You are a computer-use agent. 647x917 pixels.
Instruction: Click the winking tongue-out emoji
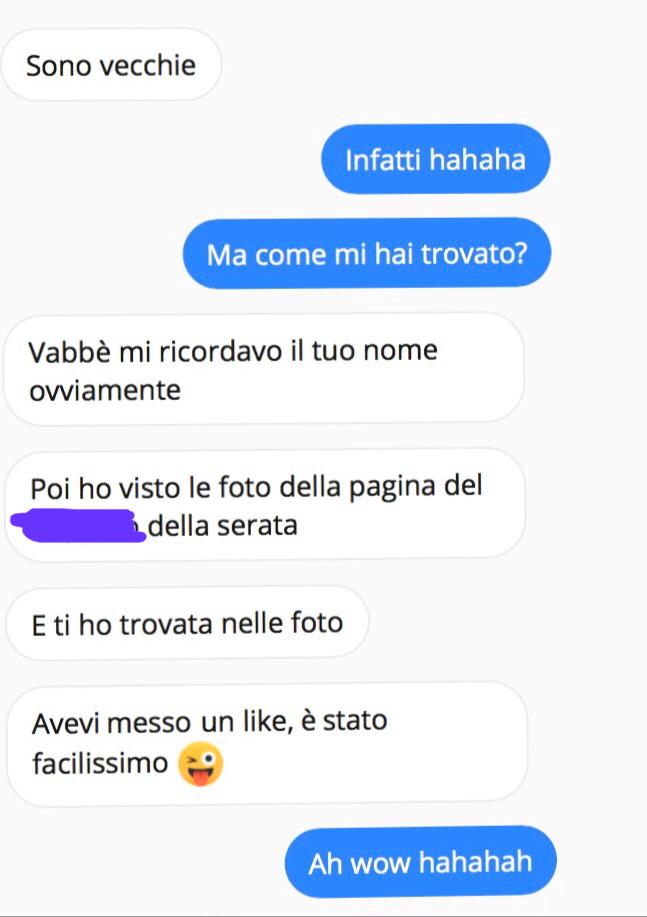201,764
